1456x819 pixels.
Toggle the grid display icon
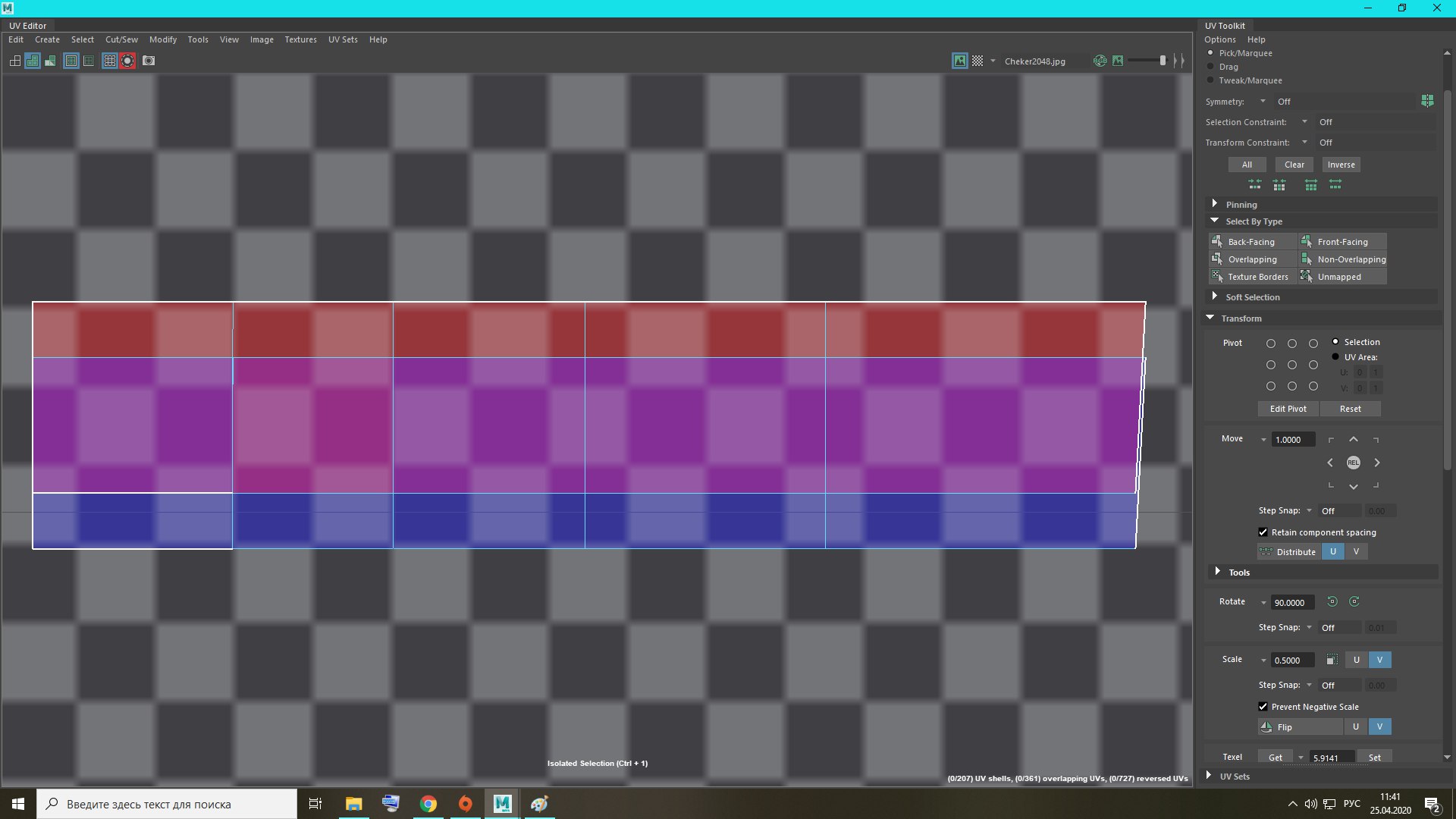coord(110,61)
